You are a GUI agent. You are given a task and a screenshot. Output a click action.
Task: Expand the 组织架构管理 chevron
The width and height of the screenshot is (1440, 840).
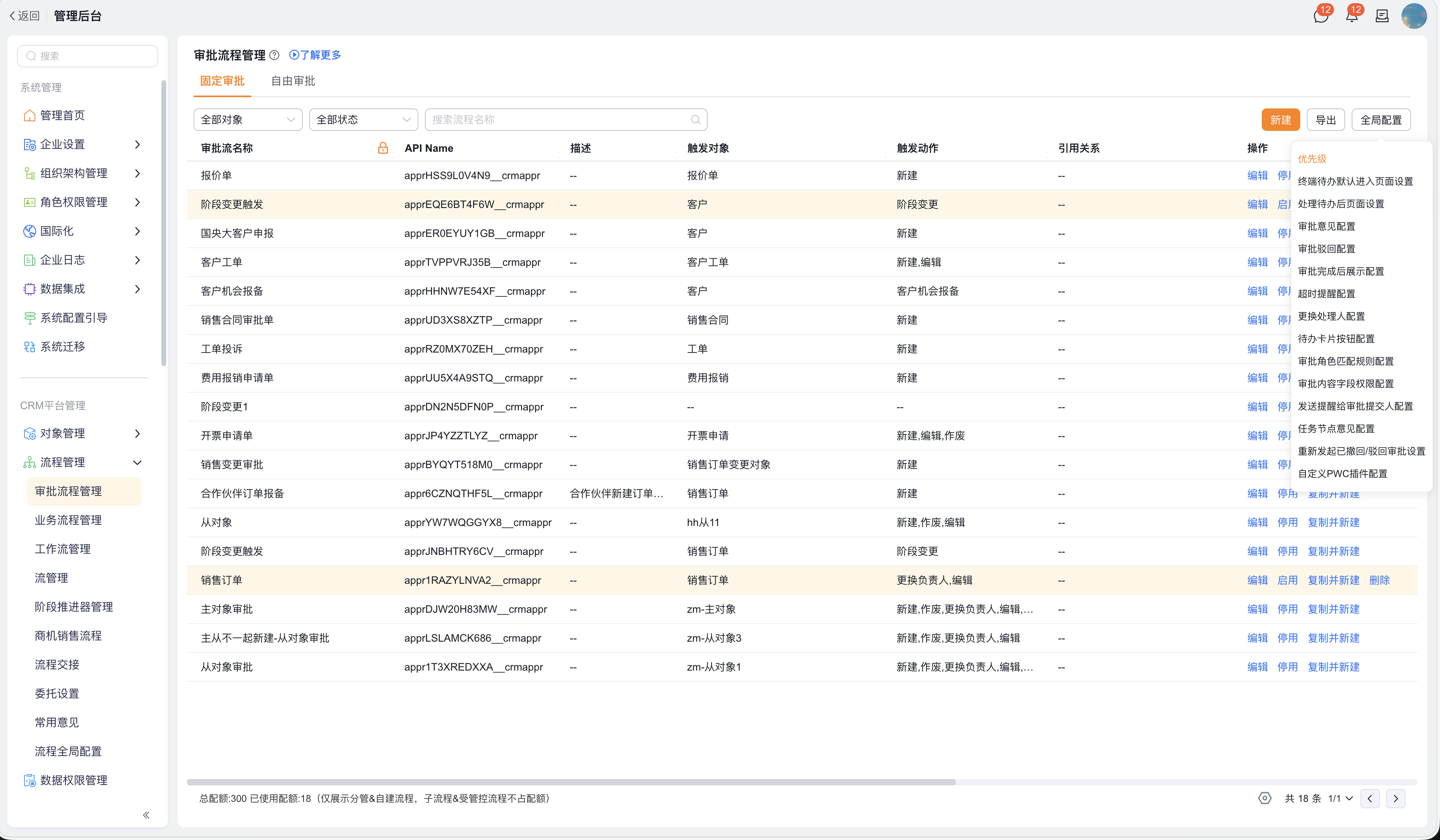coord(137,173)
